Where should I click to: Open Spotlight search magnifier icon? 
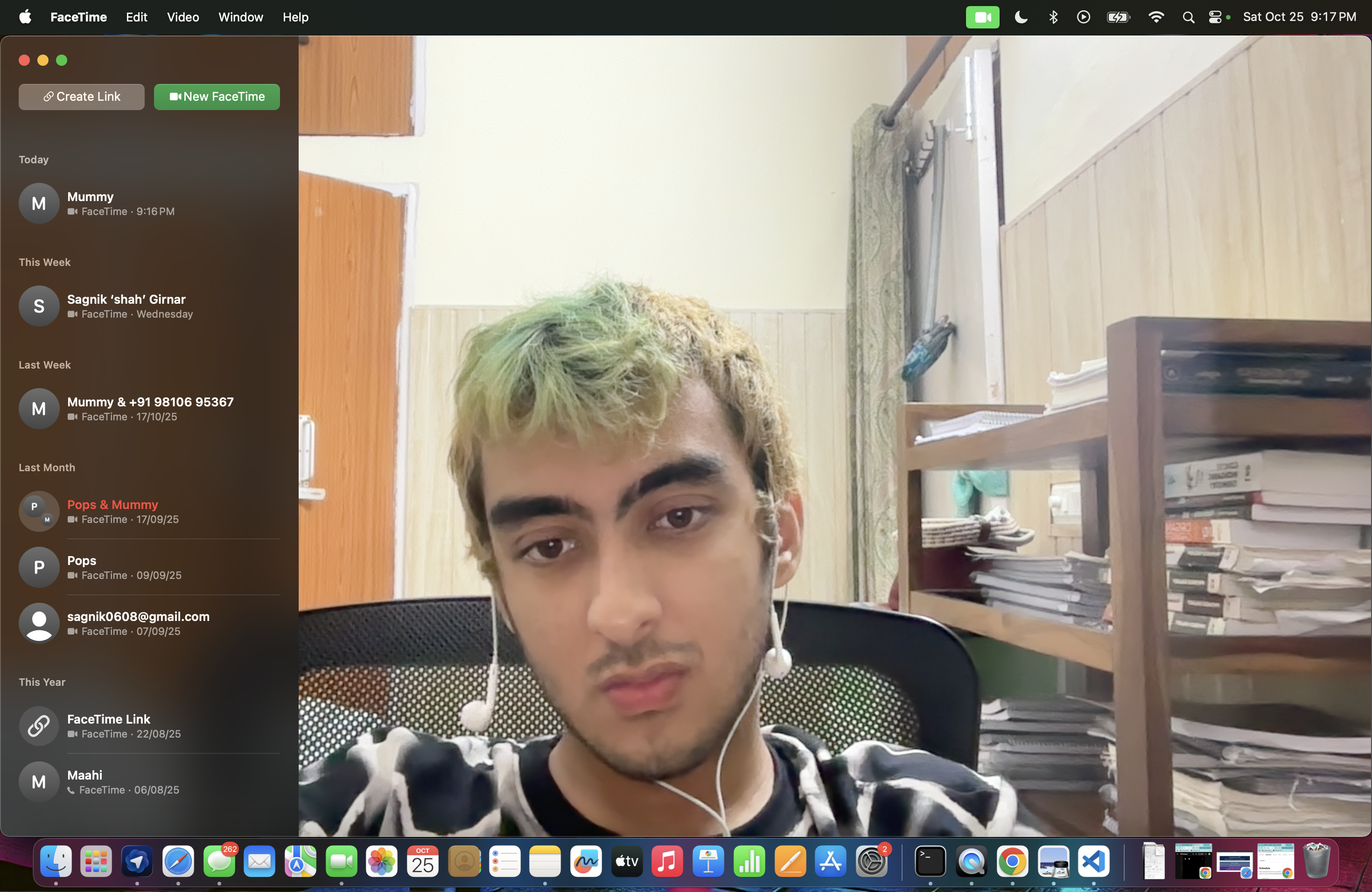pos(1188,17)
